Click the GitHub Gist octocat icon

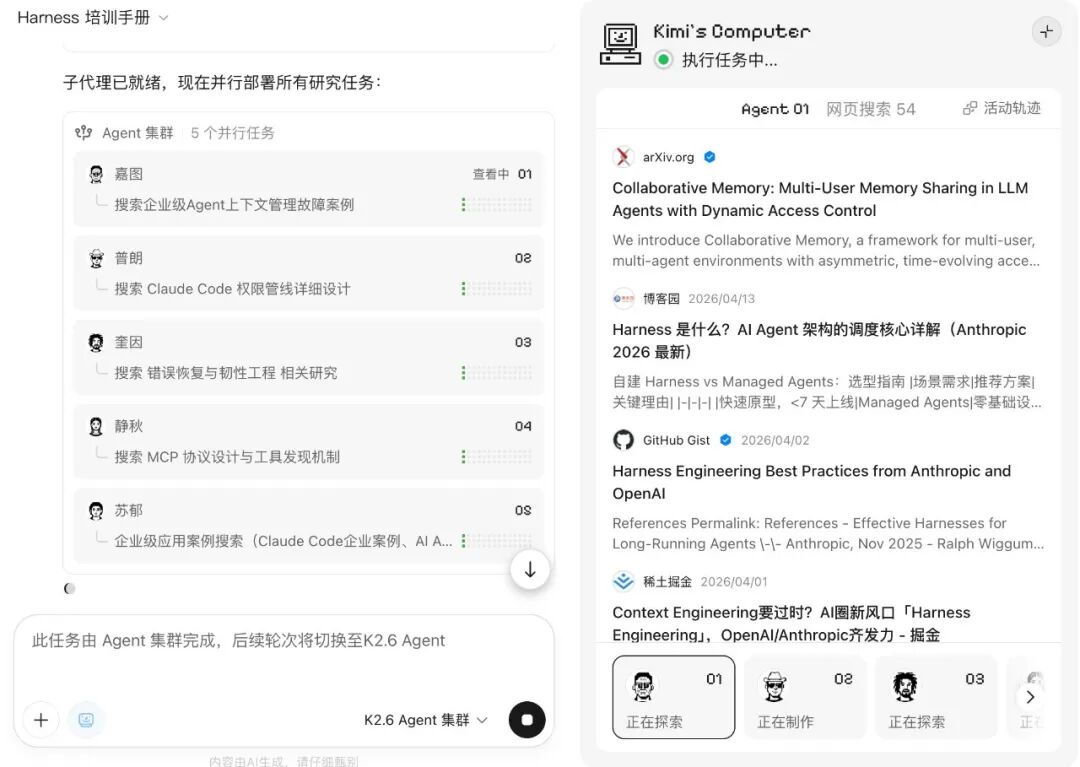[x=624, y=440]
